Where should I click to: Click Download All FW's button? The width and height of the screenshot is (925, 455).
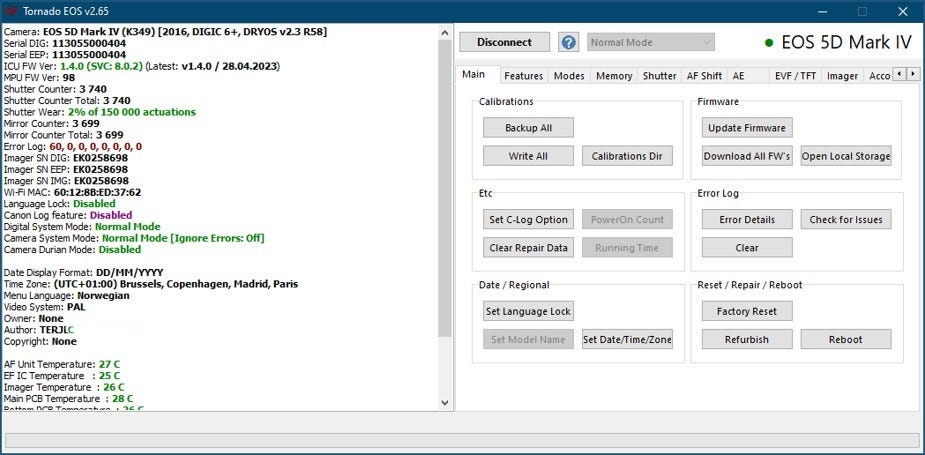(x=747, y=156)
